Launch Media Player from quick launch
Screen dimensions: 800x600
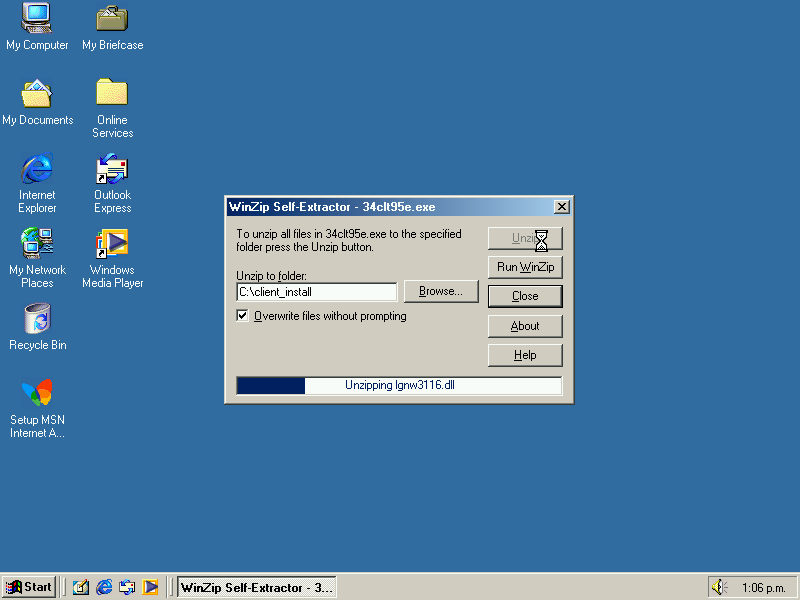[150, 587]
